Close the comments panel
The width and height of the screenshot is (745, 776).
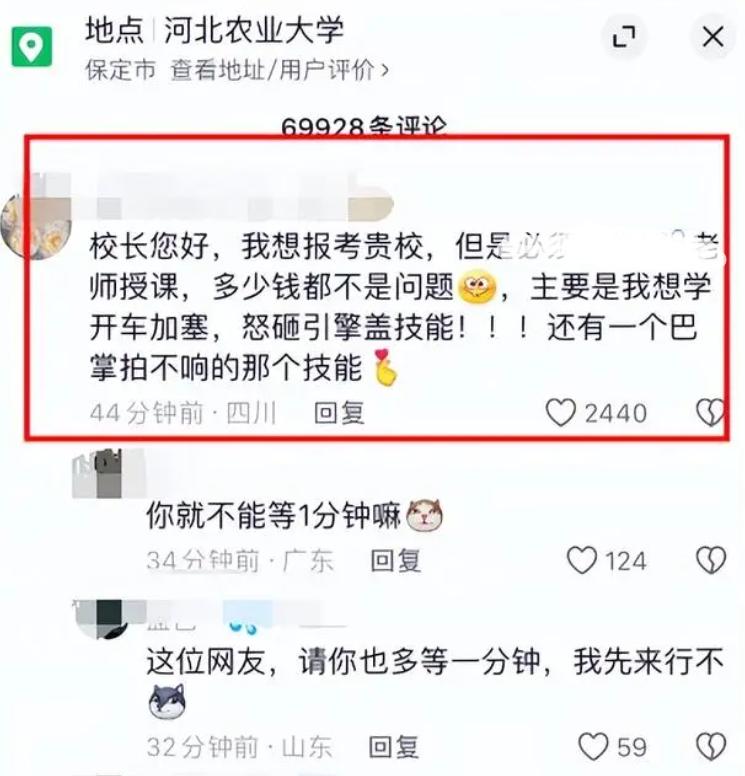click(x=713, y=37)
